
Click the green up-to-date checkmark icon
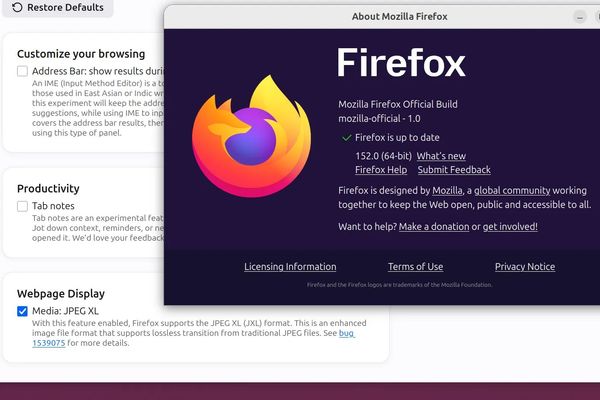(347, 138)
